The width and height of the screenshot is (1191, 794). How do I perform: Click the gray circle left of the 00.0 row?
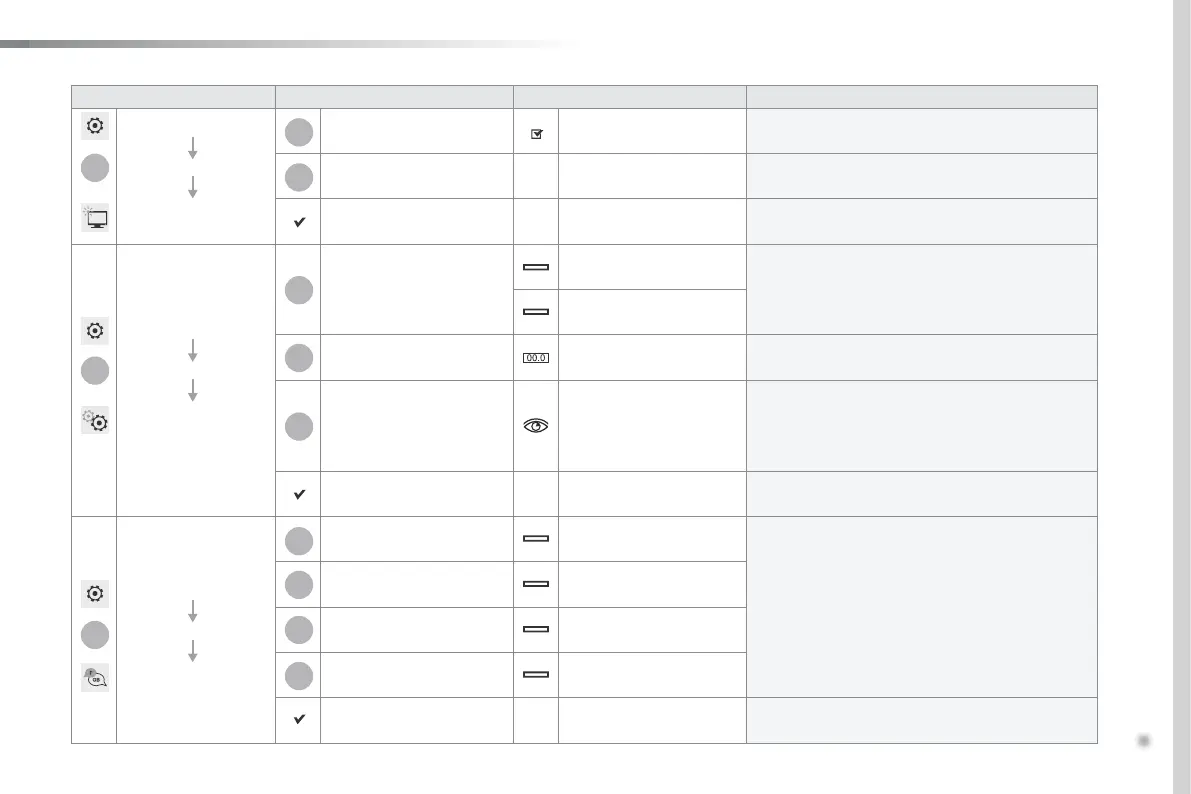(298, 357)
